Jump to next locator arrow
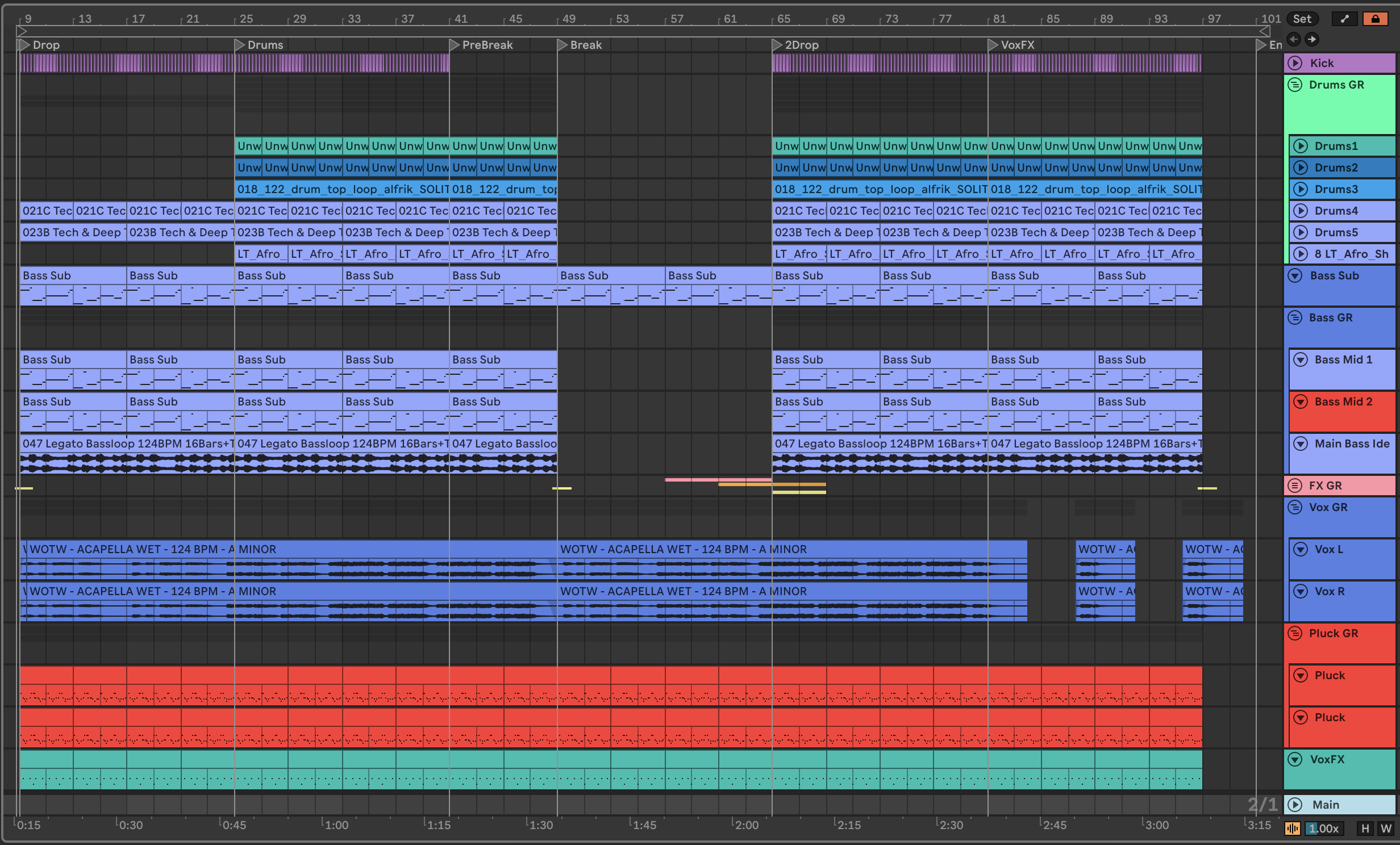Viewport: 1400px width, 845px height. [1311, 39]
